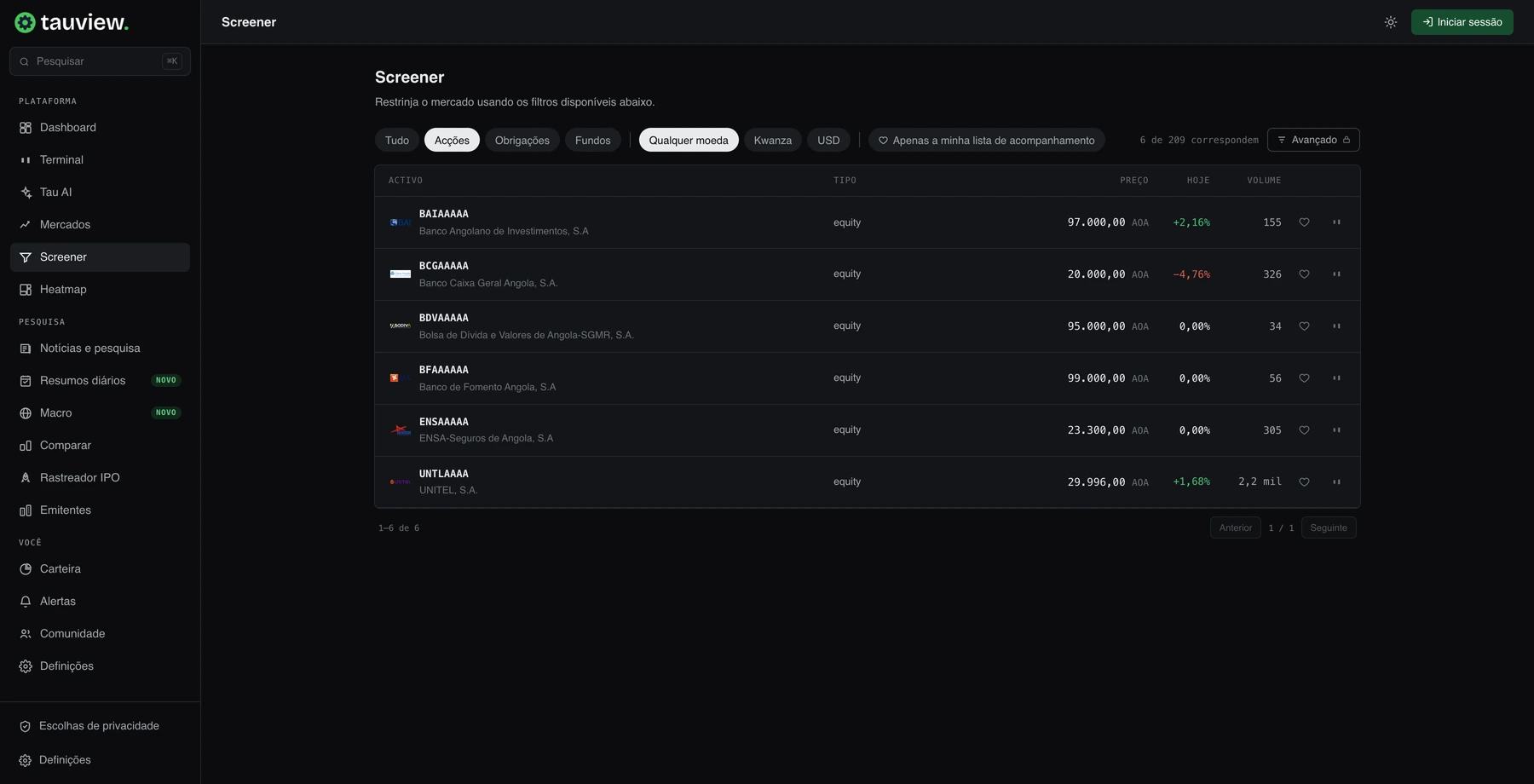Open terminal icon in BDVAAAAA row

click(1336, 326)
